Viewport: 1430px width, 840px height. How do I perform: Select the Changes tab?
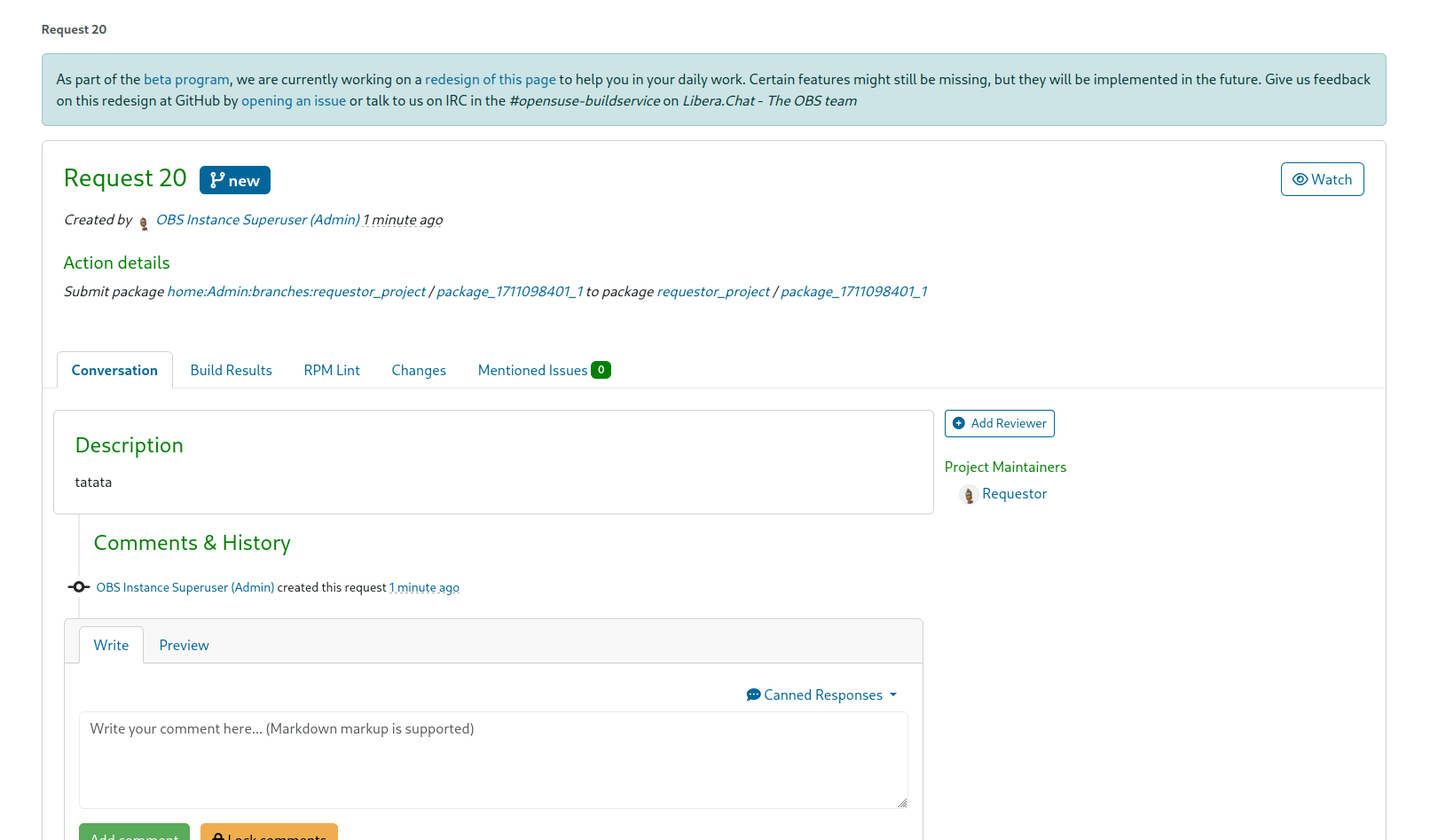(419, 371)
